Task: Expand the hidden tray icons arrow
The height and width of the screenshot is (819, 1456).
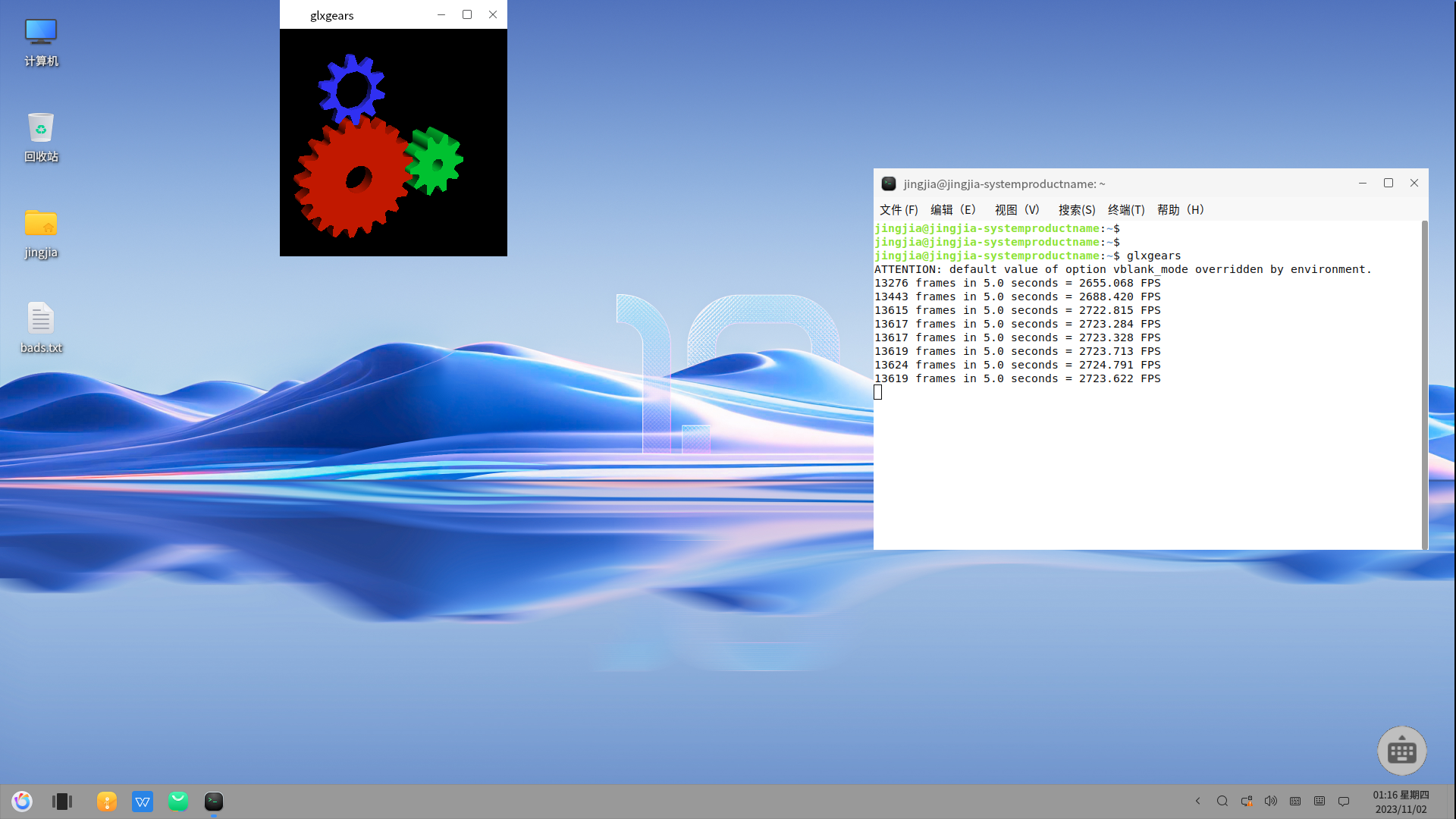Action: (1197, 801)
